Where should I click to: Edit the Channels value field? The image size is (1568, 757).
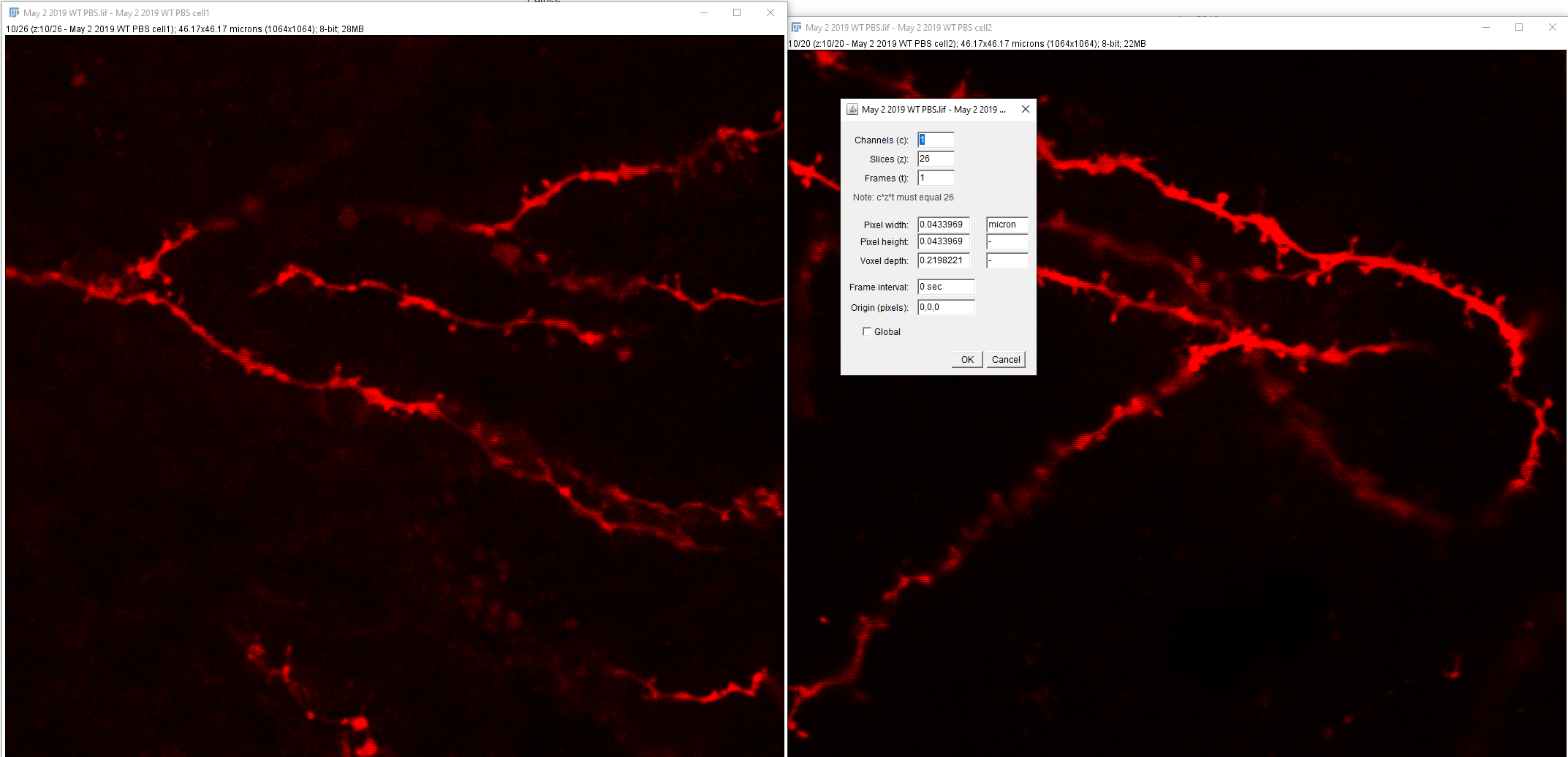(x=935, y=140)
